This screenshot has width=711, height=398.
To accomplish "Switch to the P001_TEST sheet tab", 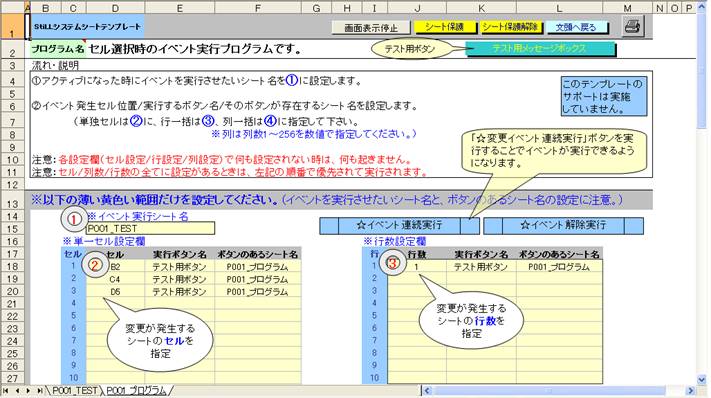I will point(74,390).
